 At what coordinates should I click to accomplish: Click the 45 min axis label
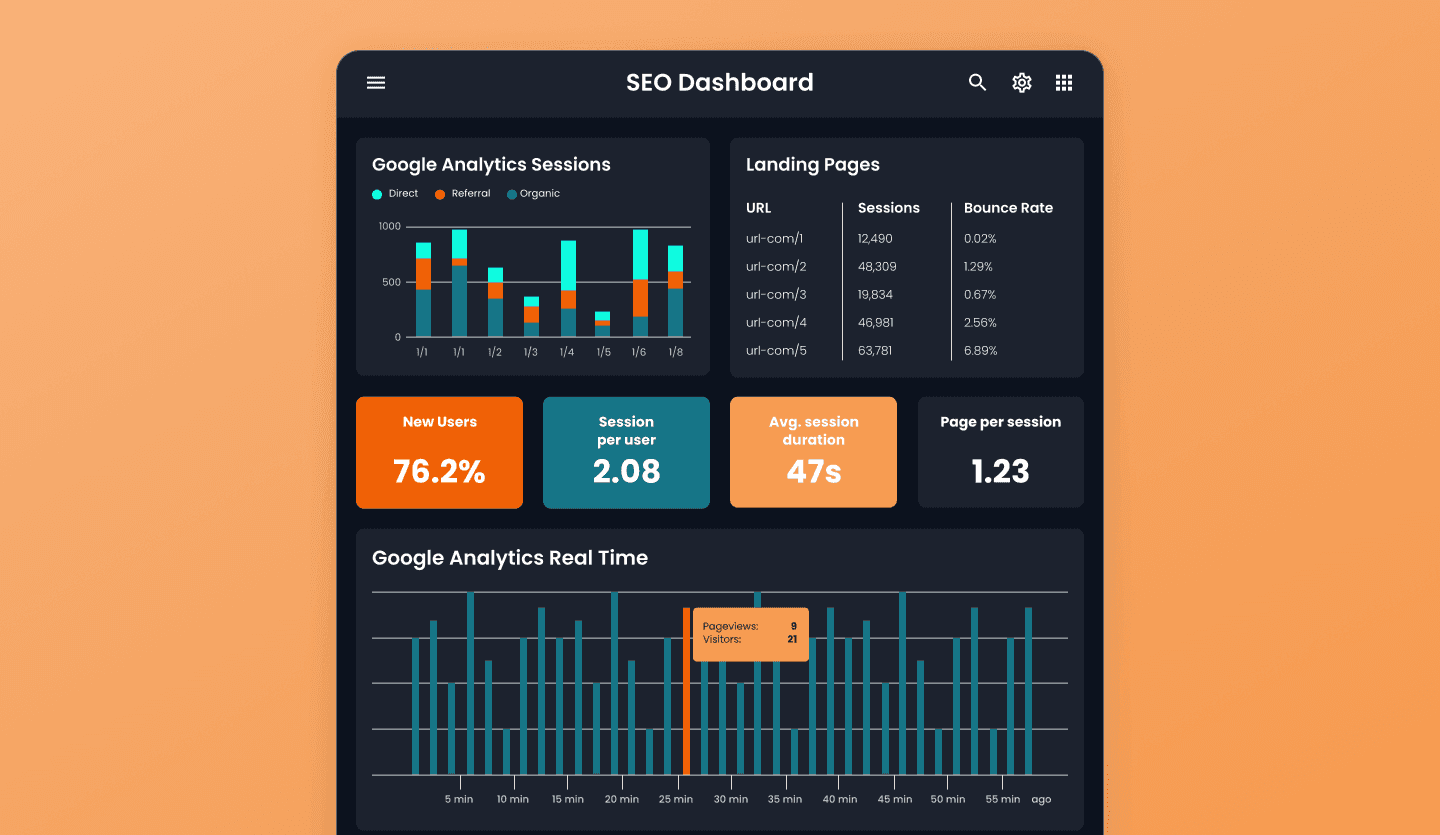point(894,799)
